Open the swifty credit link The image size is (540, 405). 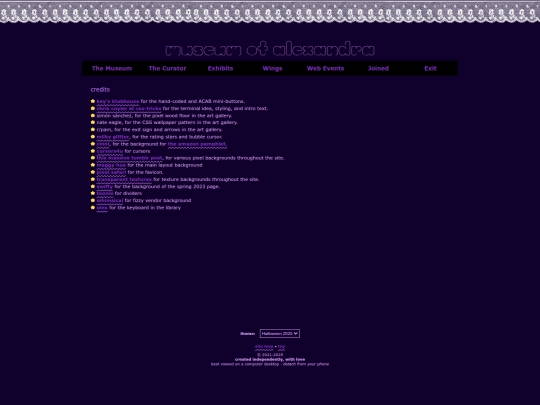(x=105, y=186)
